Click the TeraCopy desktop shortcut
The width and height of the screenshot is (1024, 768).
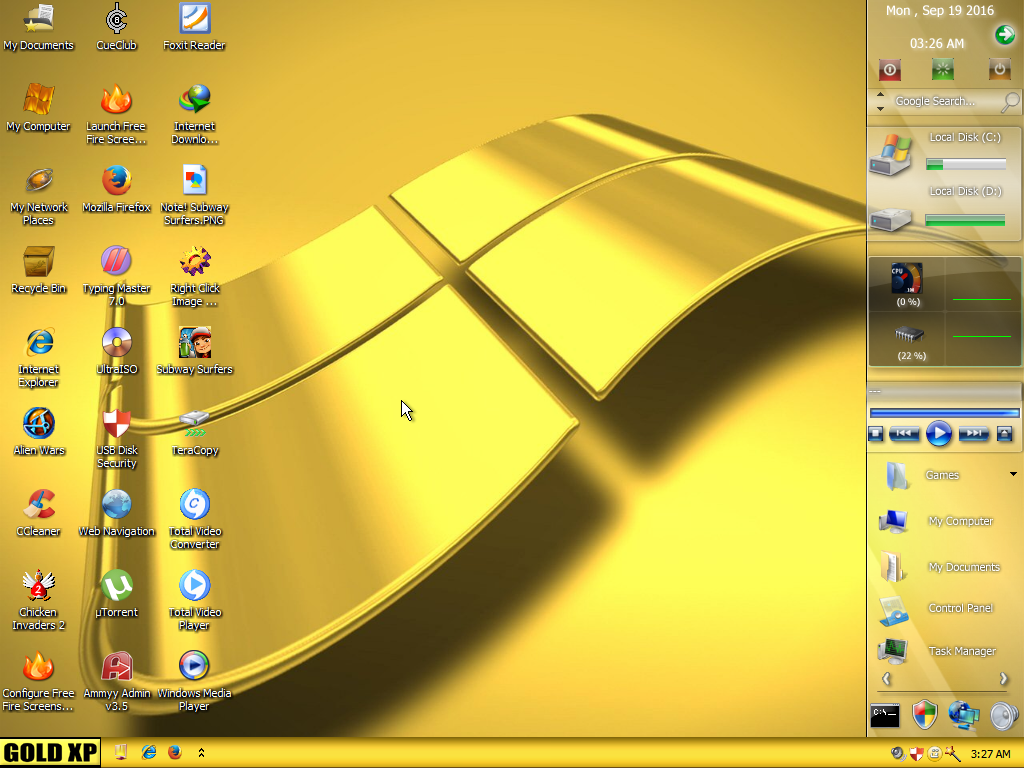pos(194,424)
